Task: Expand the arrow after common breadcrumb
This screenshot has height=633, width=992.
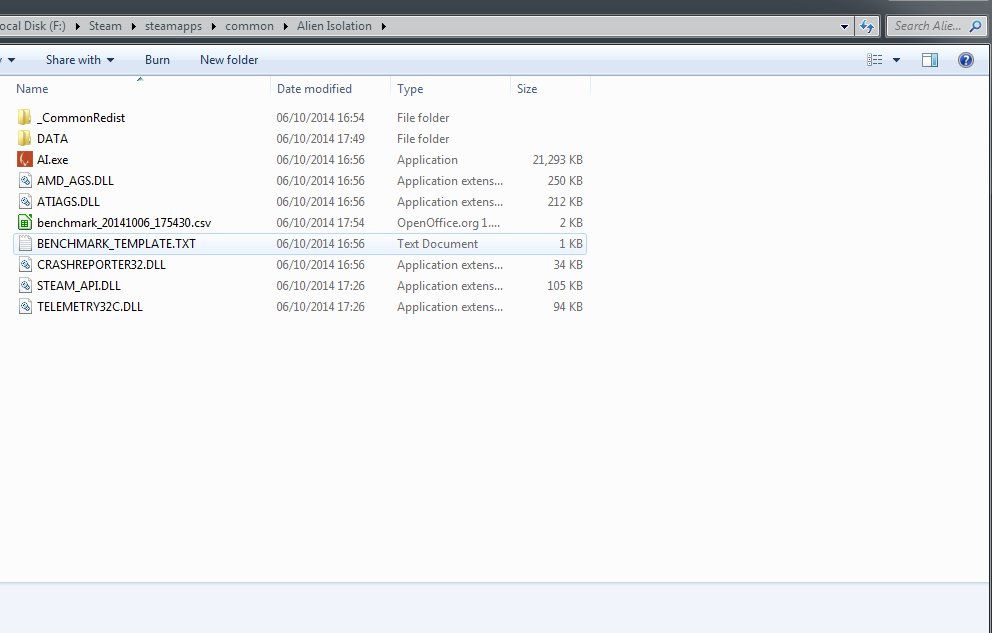Action: (x=285, y=27)
